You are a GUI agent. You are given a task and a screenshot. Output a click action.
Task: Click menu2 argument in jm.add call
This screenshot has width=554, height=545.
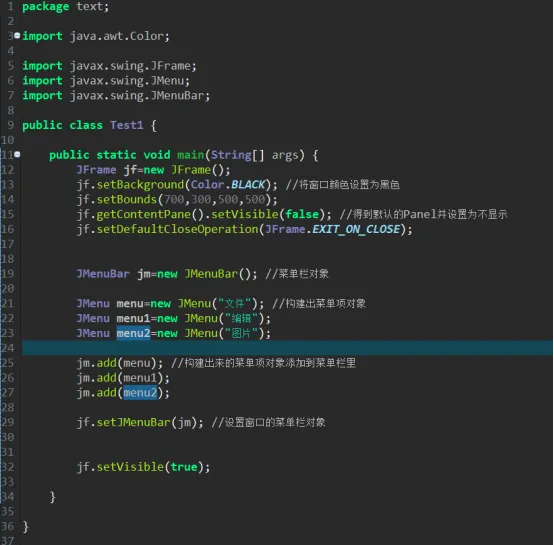point(140,392)
